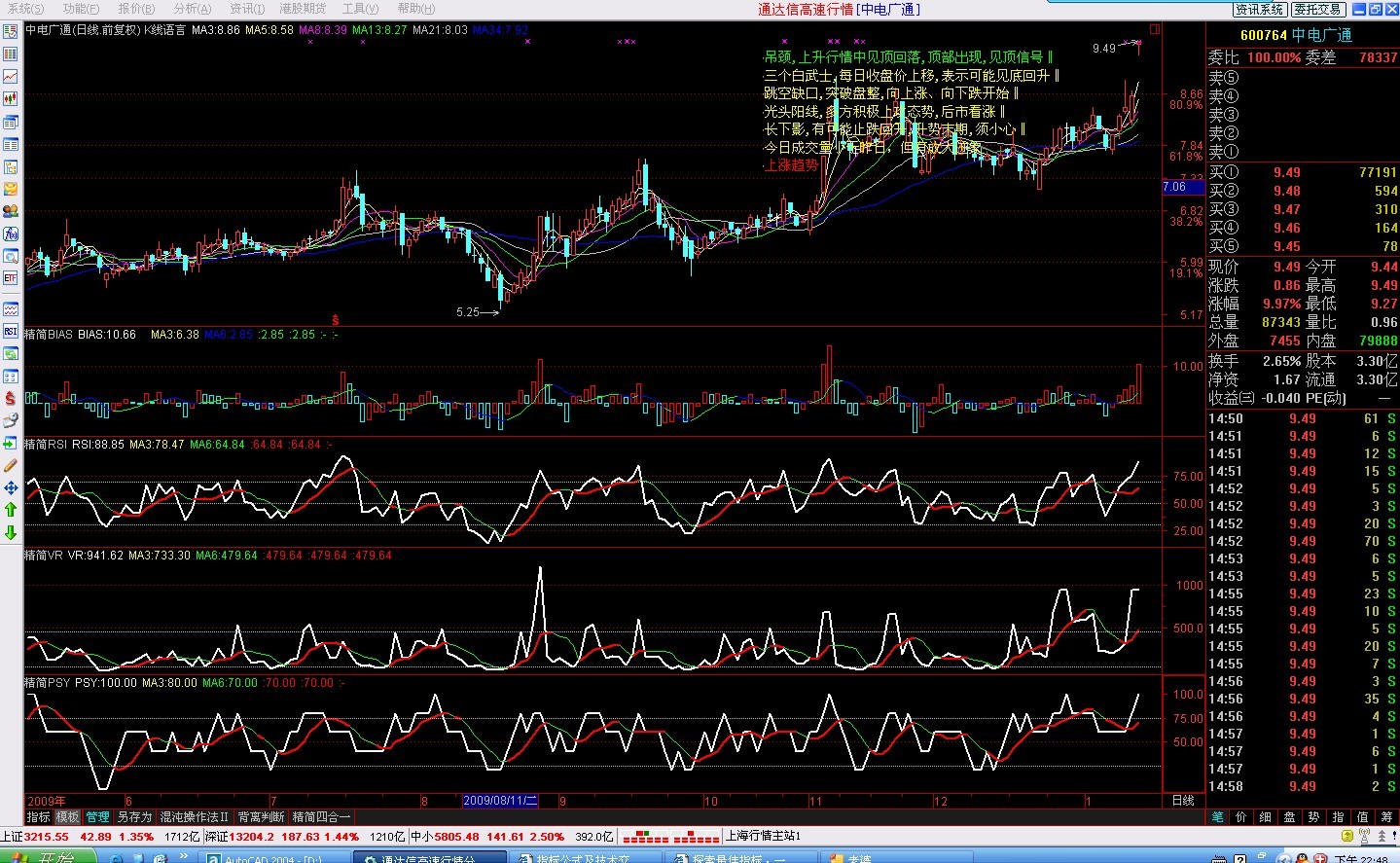1400x863 pixels.
Task: Open the 分析(A) menu
Action: [192, 9]
